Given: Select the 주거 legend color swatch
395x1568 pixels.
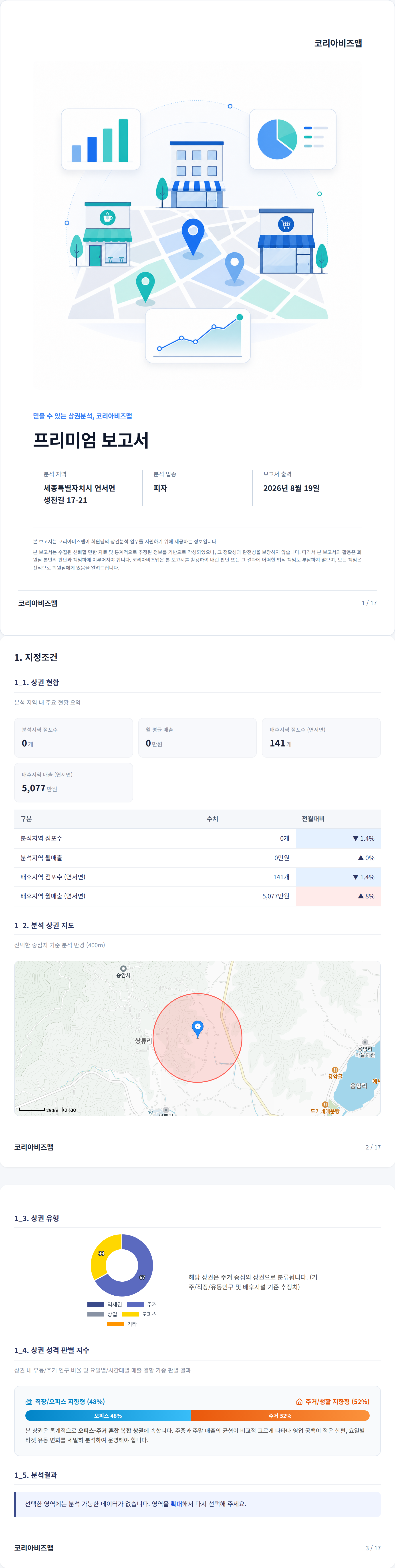Looking at the screenshot, I should pos(135,1305).
